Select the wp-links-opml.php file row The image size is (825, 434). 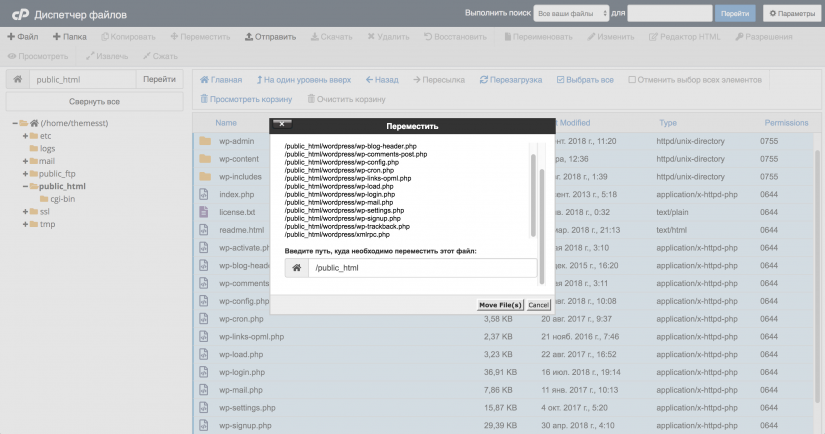coord(505,337)
